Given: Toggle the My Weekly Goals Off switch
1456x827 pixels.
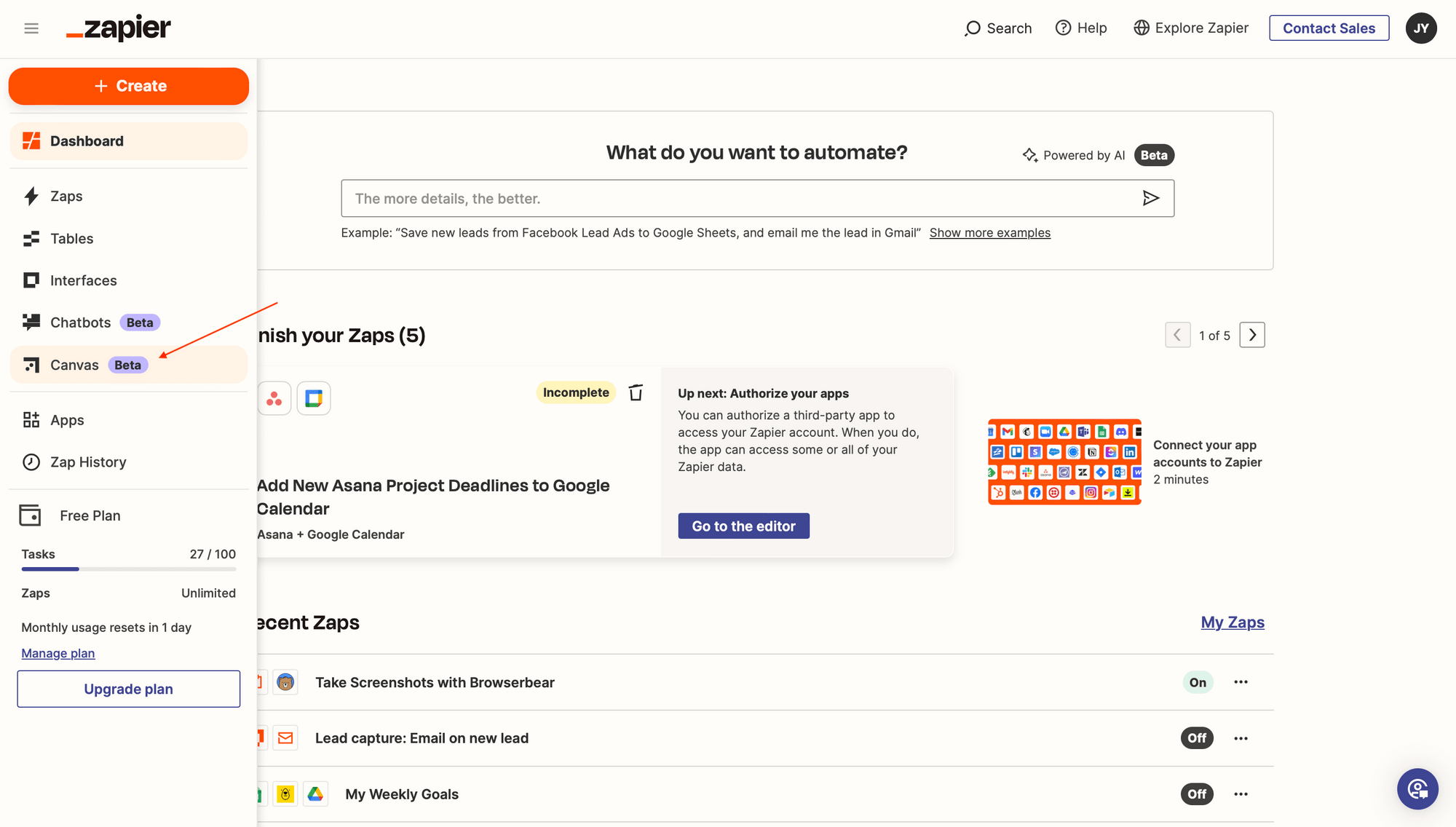Looking at the screenshot, I should pyautogui.click(x=1197, y=794).
